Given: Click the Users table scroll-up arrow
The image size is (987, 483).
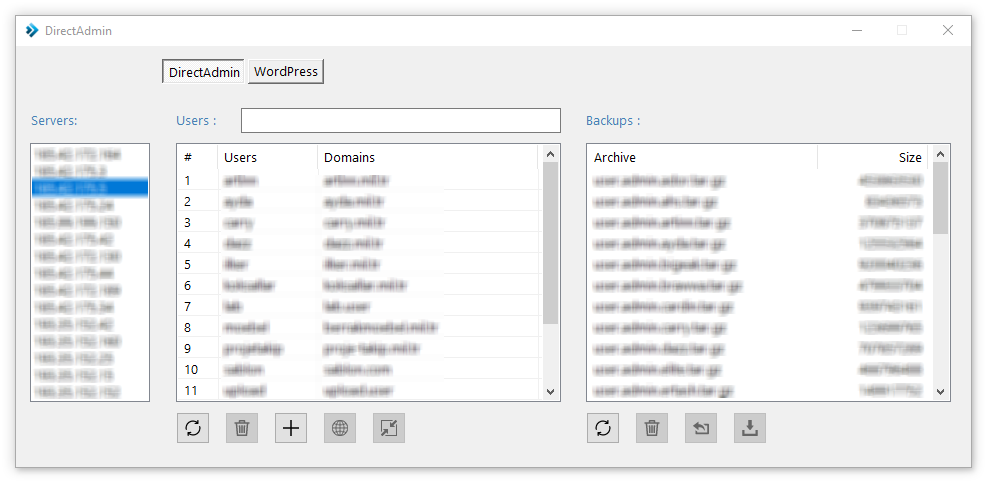Looking at the screenshot, I should coord(550,154).
